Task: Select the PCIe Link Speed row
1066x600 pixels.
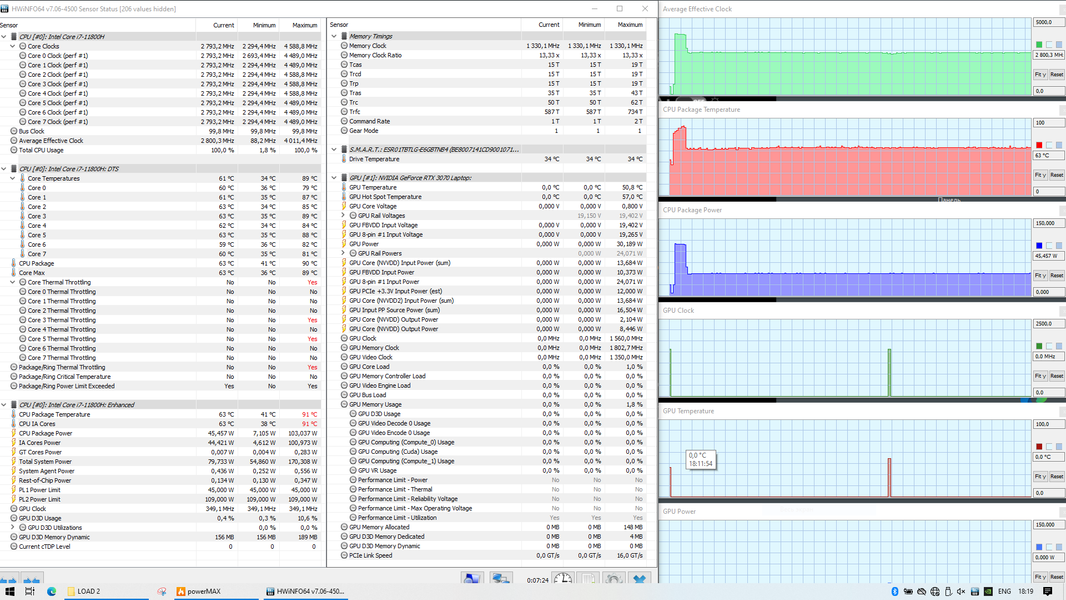Action: pos(493,556)
